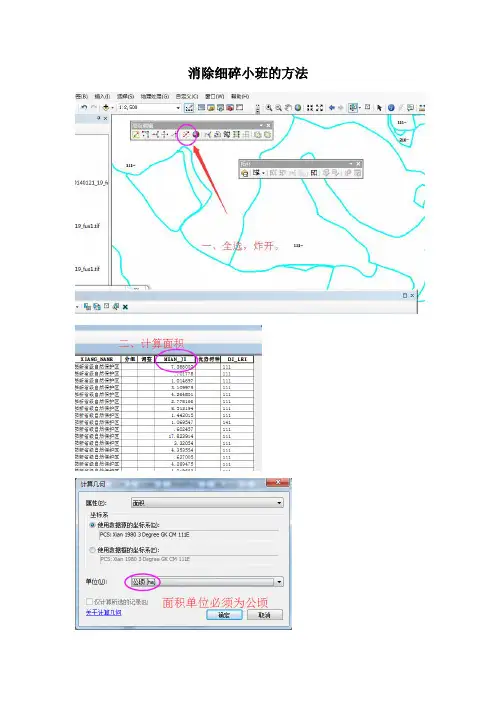This screenshot has height=702, width=496.
Task: Click the XIANG_NAME column header
Action: tap(97, 359)
